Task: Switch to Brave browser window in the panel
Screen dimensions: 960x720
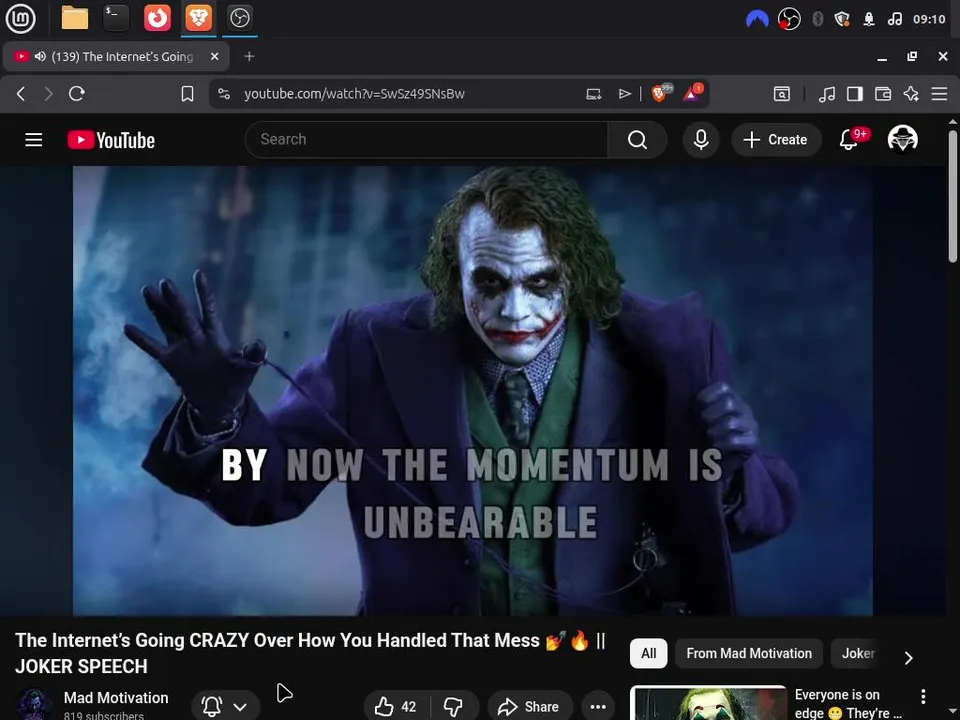Action: point(198,18)
